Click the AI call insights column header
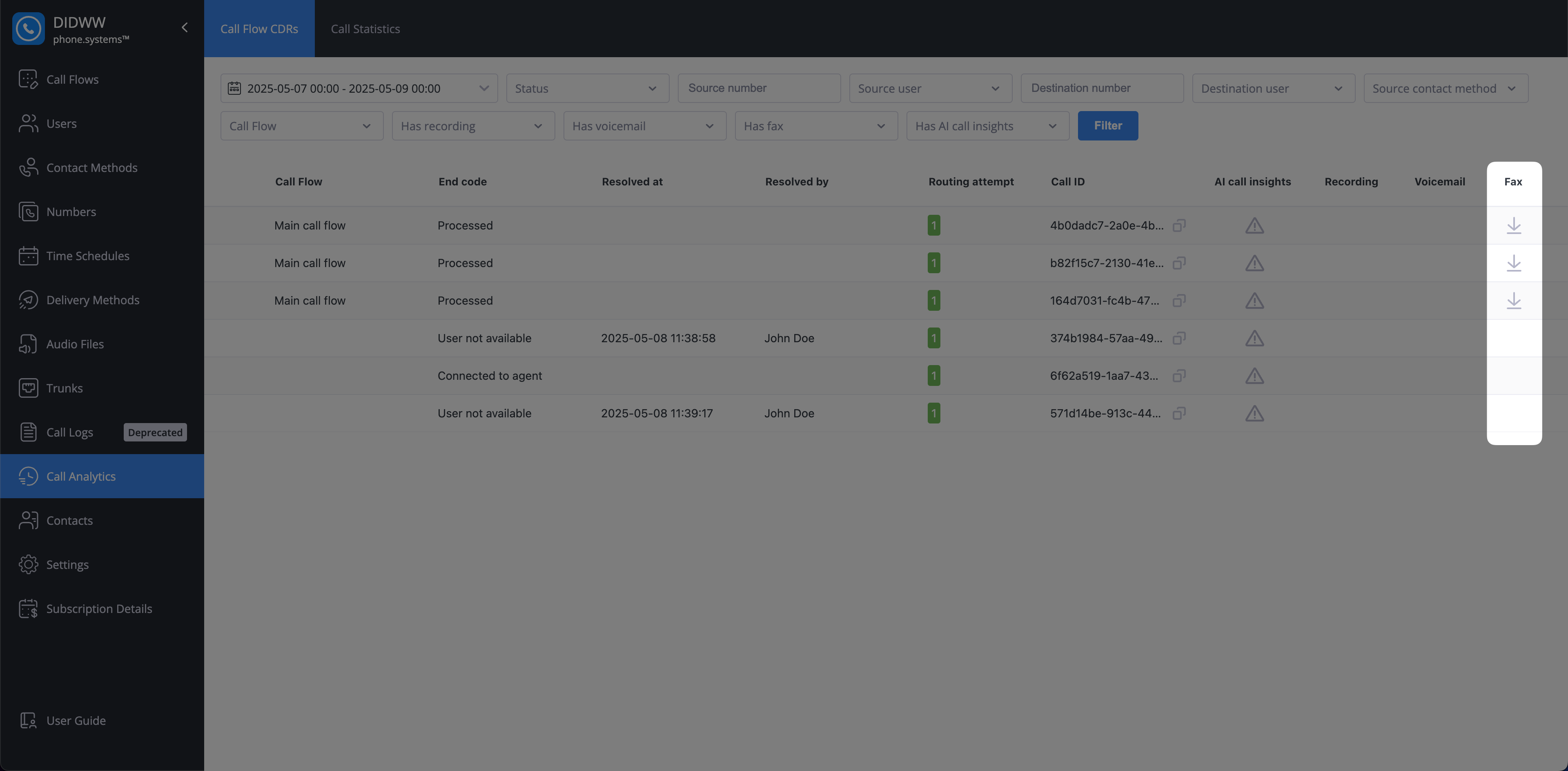The width and height of the screenshot is (1568, 771). (x=1252, y=182)
